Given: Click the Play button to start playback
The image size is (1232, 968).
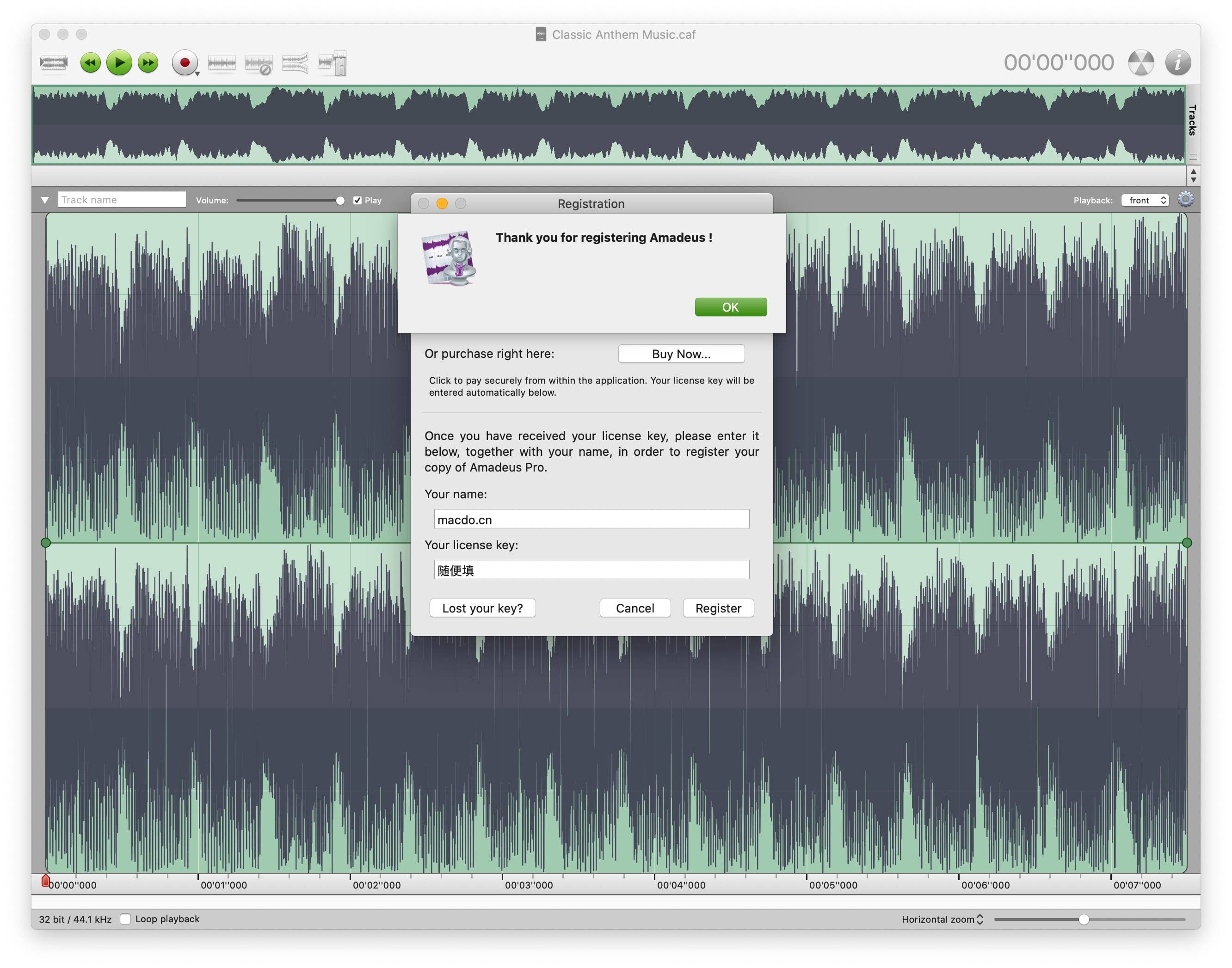Looking at the screenshot, I should tap(119, 62).
